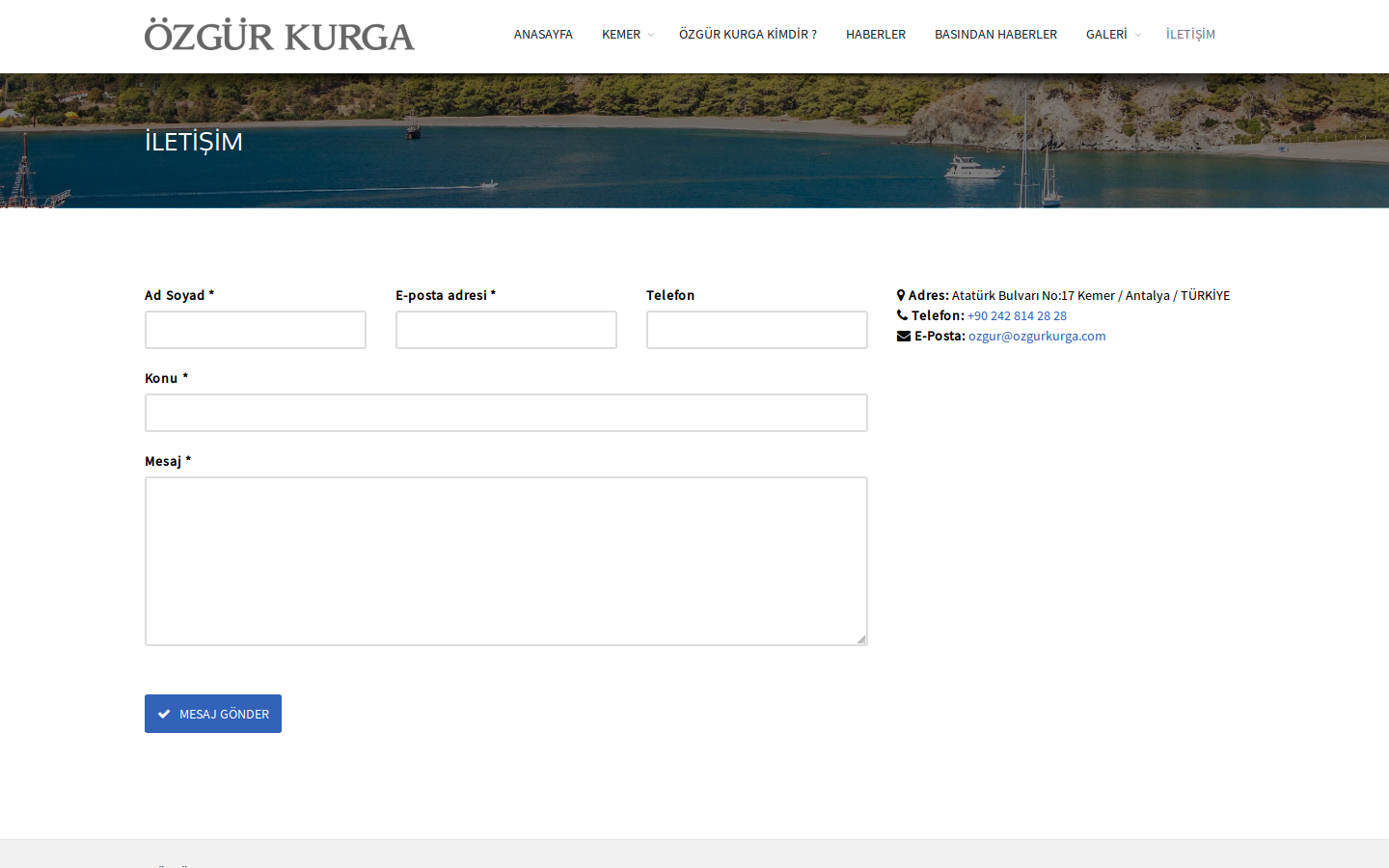The image size is (1389, 868).
Task: Open the ANASAYFA menu item
Action: pyautogui.click(x=543, y=35)
